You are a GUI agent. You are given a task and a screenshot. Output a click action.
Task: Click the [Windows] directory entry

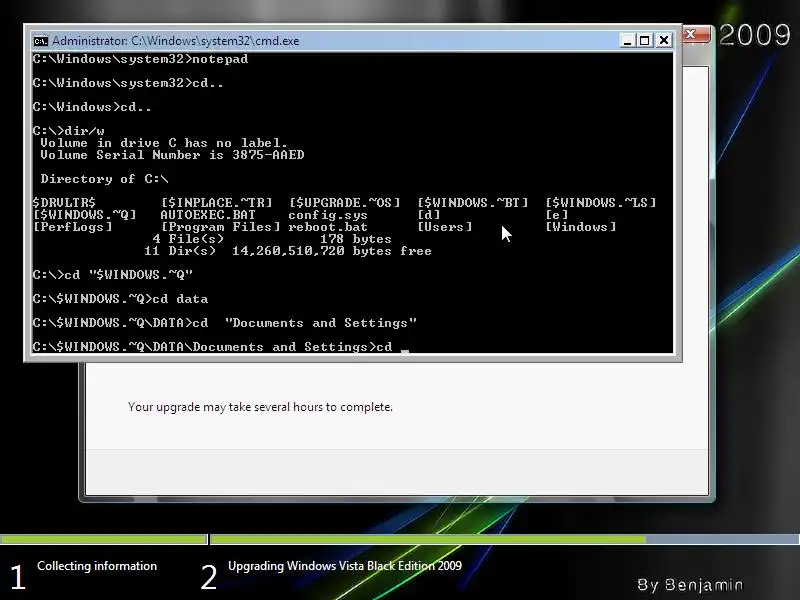pyautogui.click(x=581, y=227)
